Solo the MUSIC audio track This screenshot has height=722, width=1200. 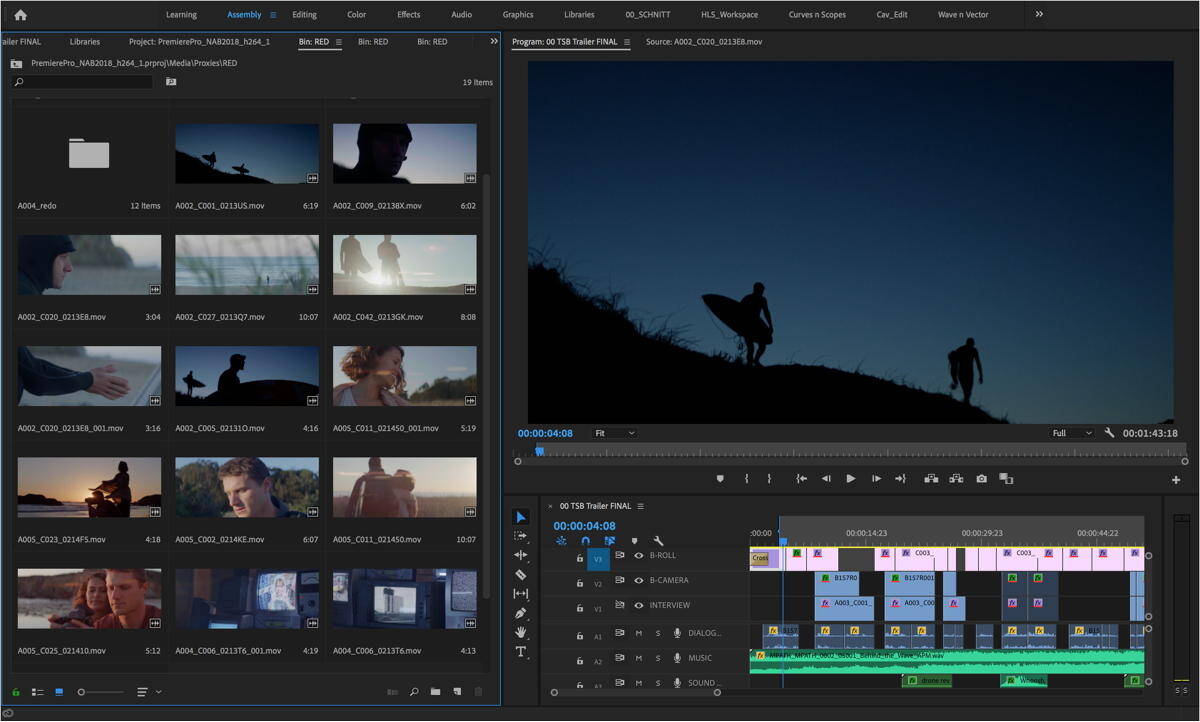point(658,658)
